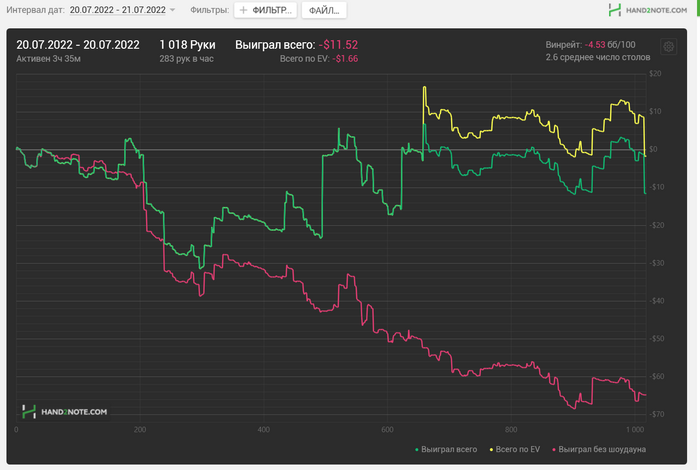Screen dimensions: 700x470
Task: Click the yellow Всего по EV legend dot
Action: click(x=491, y=450)
